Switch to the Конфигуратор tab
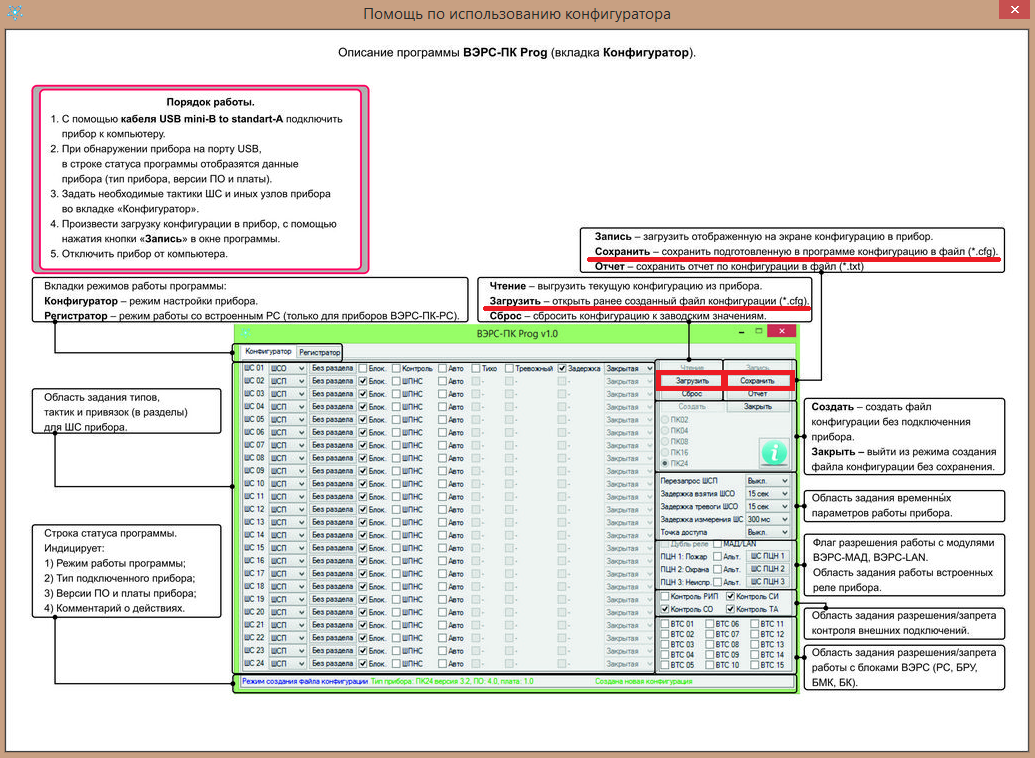Screen dimensions: 1035x758 point(268,351)
